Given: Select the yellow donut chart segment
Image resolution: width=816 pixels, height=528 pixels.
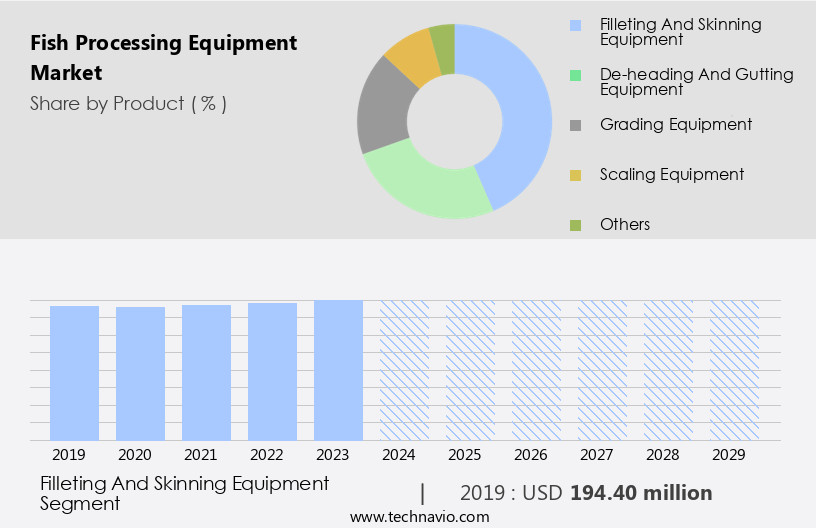Looking at the screenshot, I should point(412,56).
